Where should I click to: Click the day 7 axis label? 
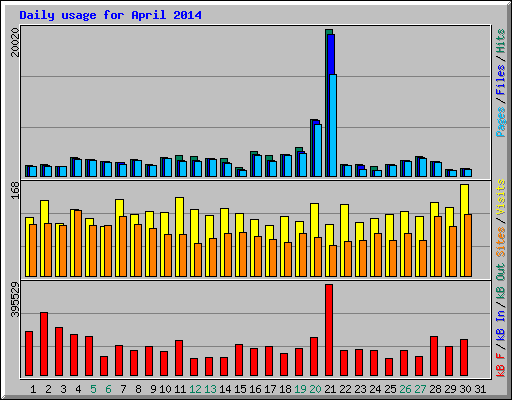123,389
